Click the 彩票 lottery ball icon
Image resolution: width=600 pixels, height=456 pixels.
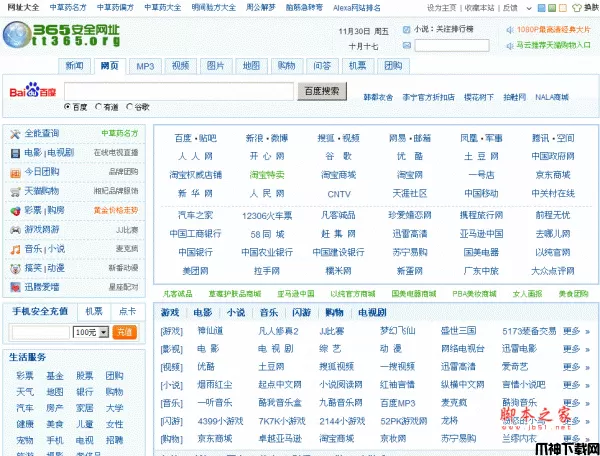click(15, 211)
